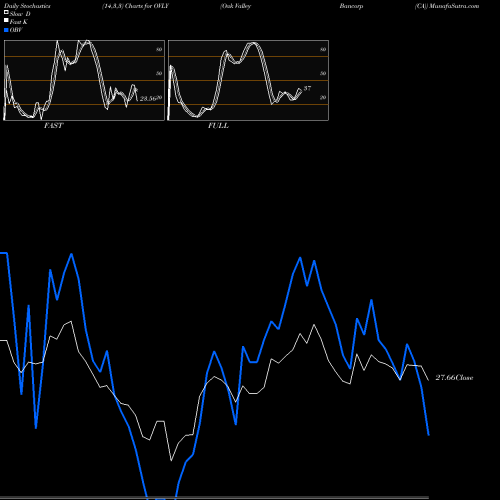Click the FULL chart label
This screenshot has width=500, height=500.
coord(218,126)
